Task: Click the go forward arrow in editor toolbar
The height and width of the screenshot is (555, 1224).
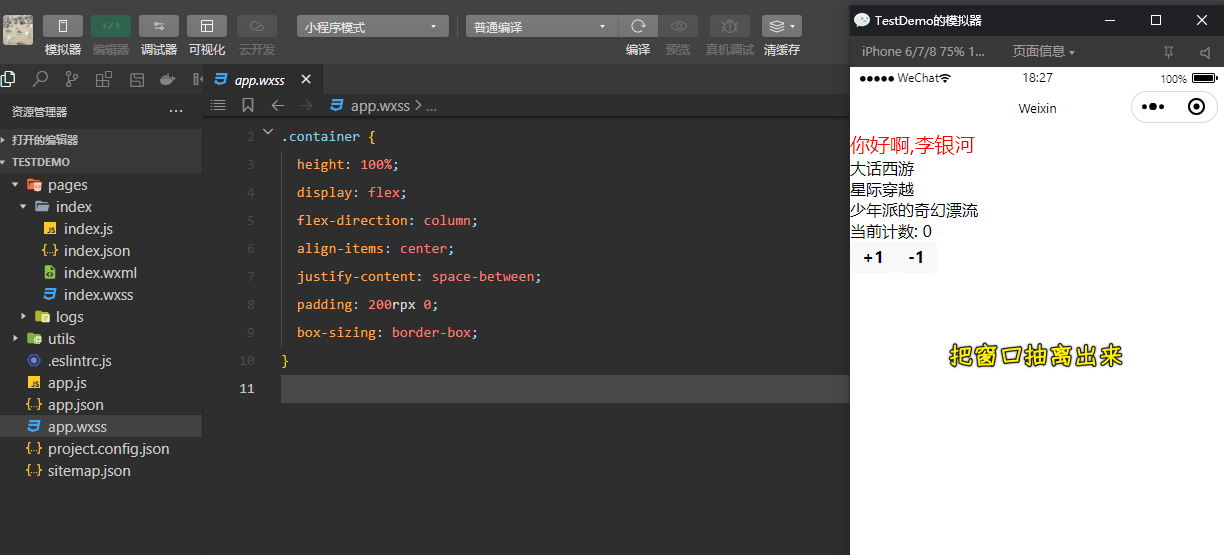Action: coord(307,105)
